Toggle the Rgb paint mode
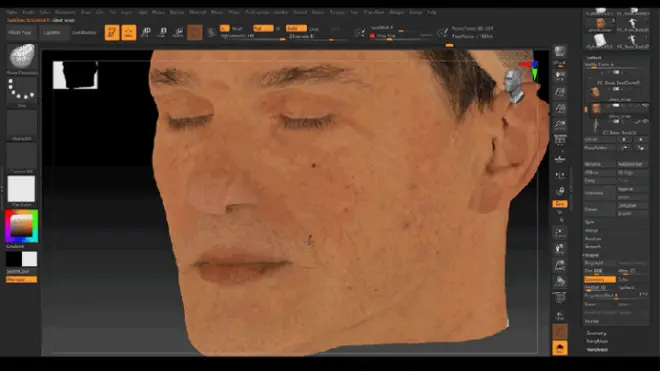The width and height of the screenshot is (660, 372). pos(263,28)
